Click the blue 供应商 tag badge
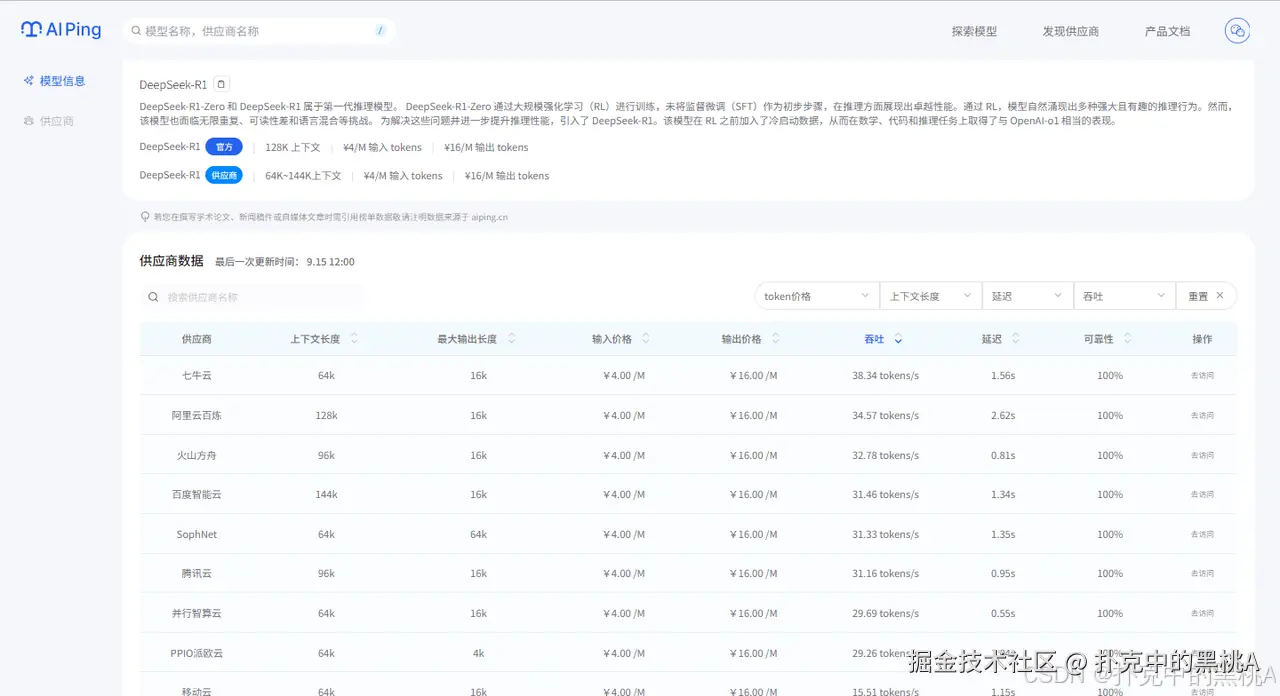 [x=224, y=175]
